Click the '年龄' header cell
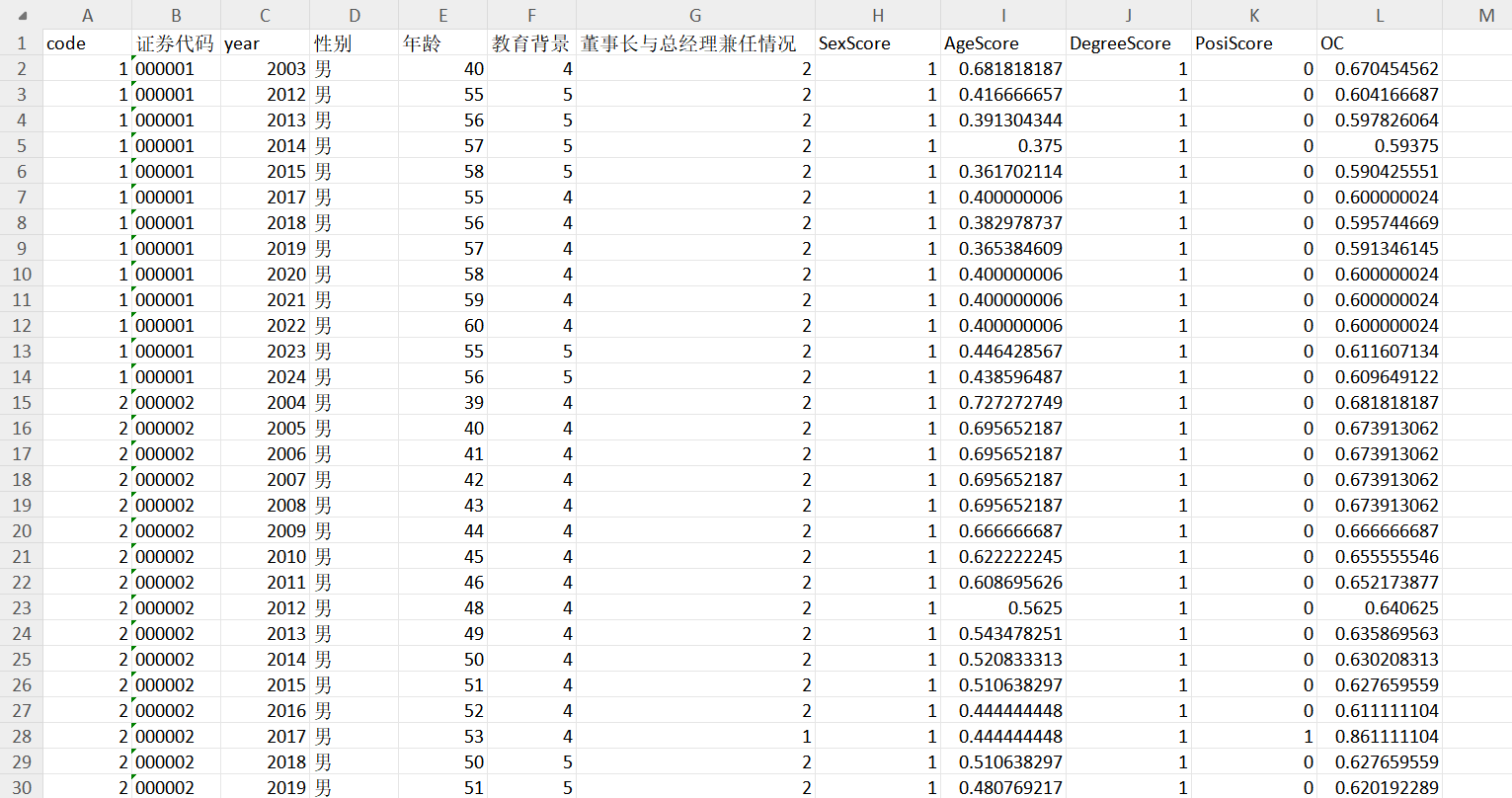 tap(442, 43)
